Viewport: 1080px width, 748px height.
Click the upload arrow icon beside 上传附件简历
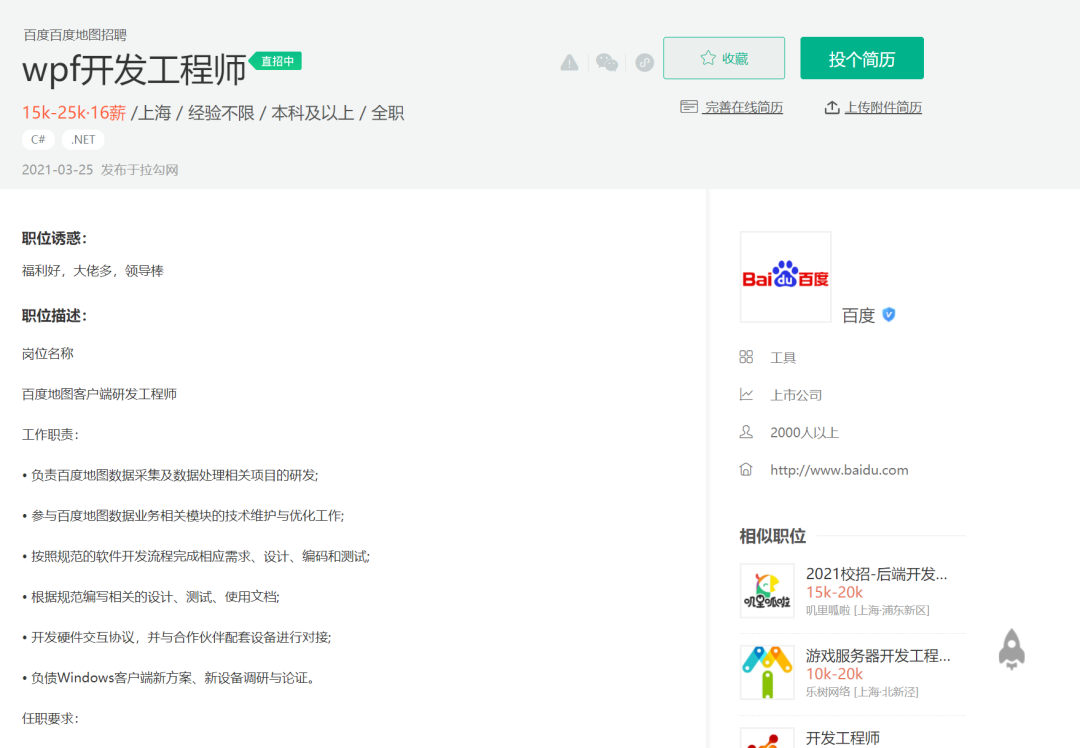coord(832,107)
